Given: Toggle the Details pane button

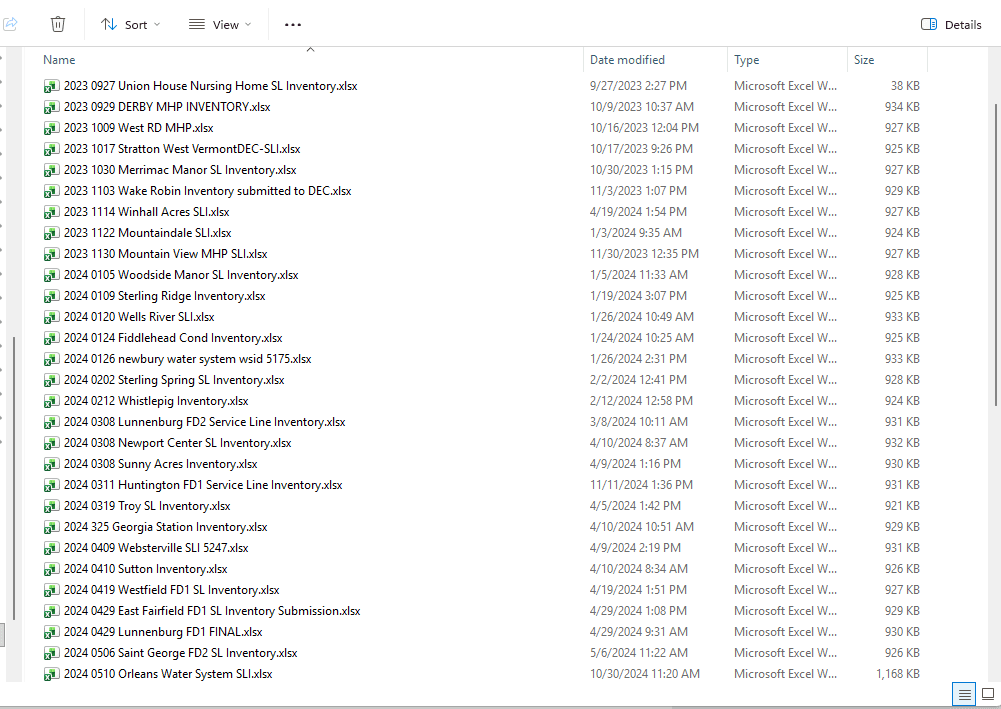Looking at the screenshot, I should 951,24.
